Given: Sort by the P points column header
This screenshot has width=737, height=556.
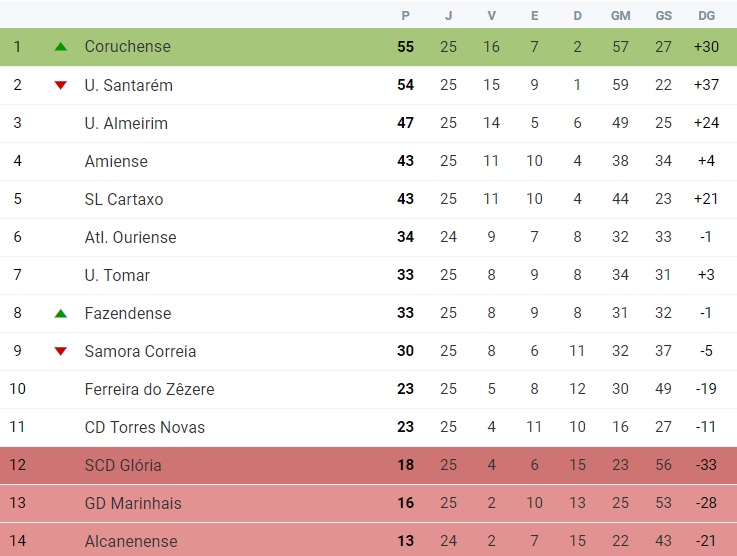Looking at the screenshot, I should [406, 16].
